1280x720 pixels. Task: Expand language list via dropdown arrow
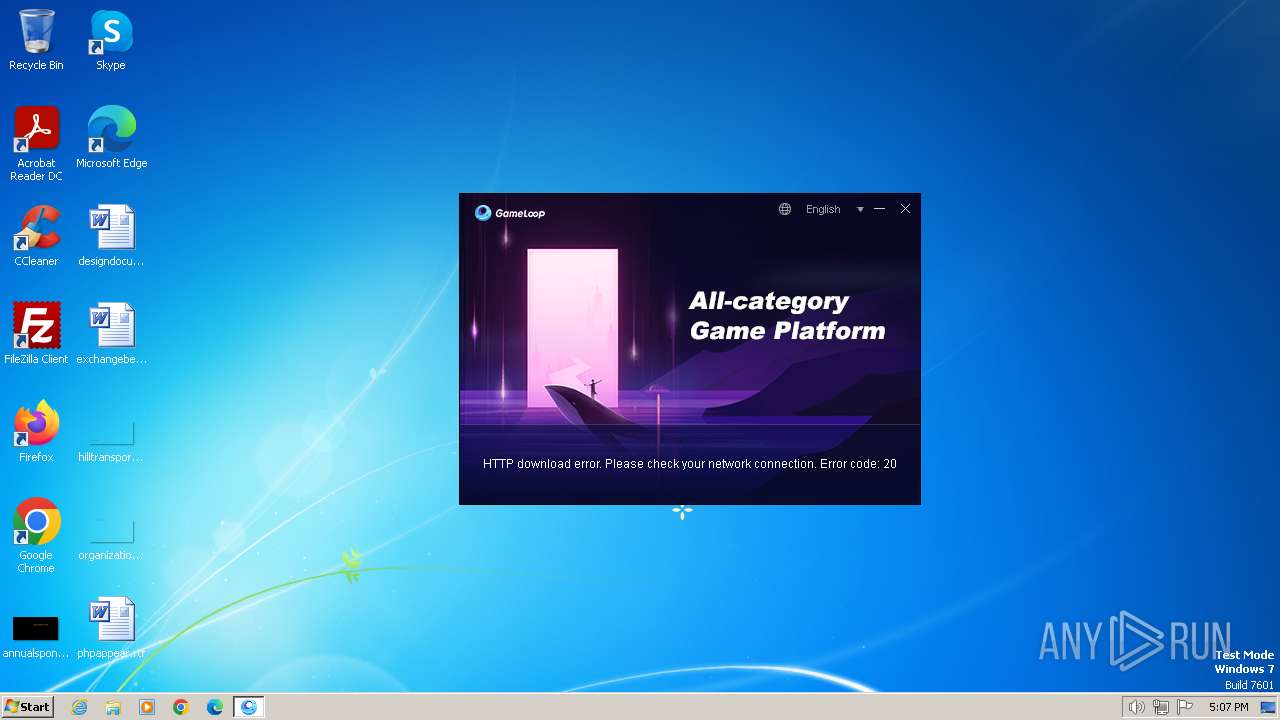coord(860,210)
